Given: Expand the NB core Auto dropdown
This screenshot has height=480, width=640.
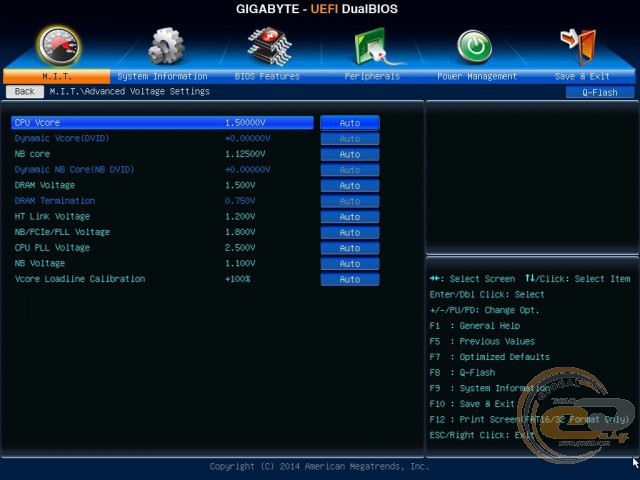Looking at the screenshot, I should pyautogui.click(x=350, y=155).
